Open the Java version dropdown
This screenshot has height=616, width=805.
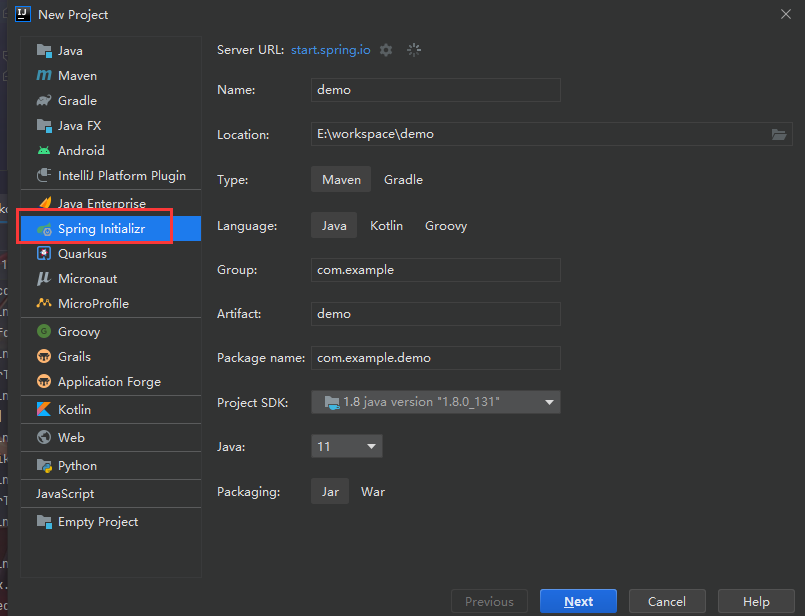347,446
